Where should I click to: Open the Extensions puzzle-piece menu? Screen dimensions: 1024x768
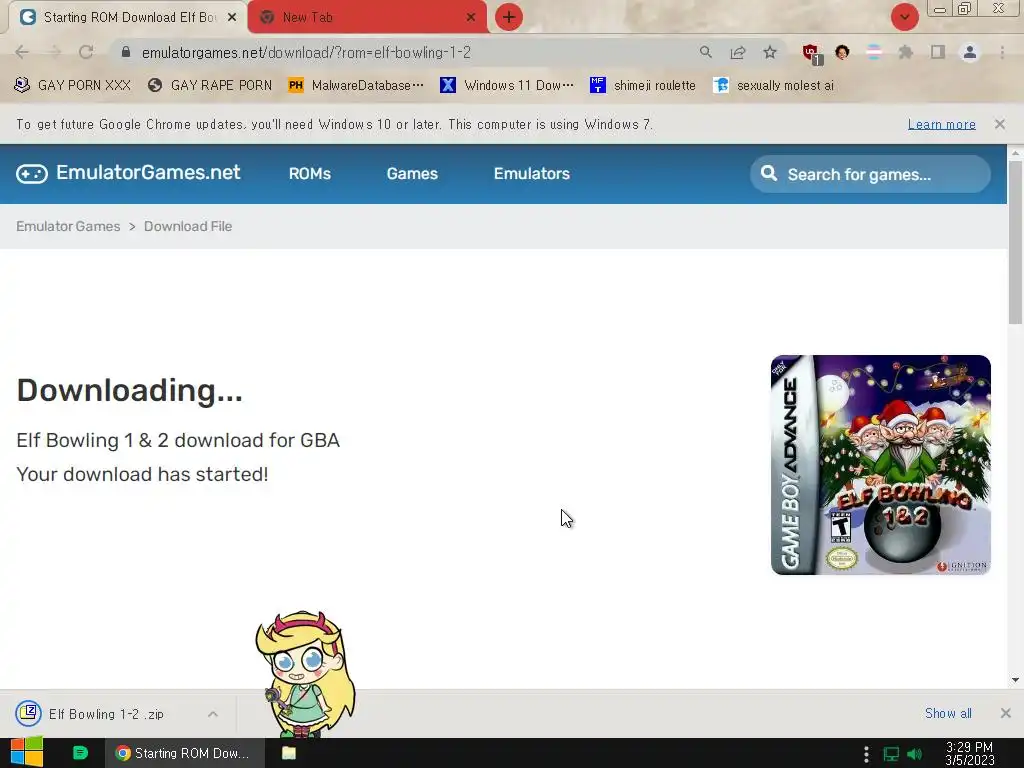pos(906,52)
